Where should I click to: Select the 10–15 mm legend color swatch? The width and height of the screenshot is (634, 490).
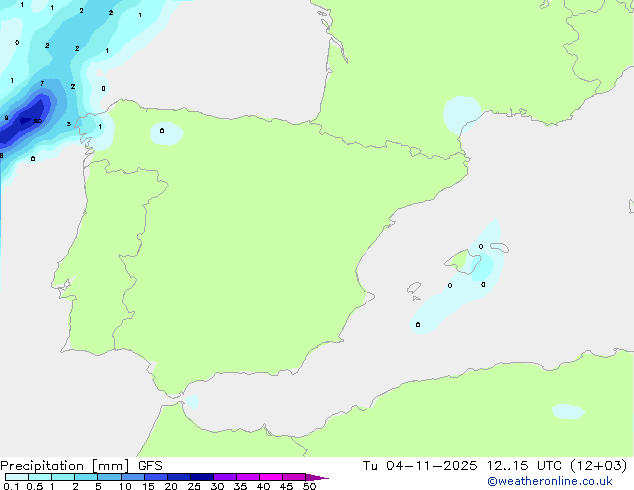[x=132, y=477]
